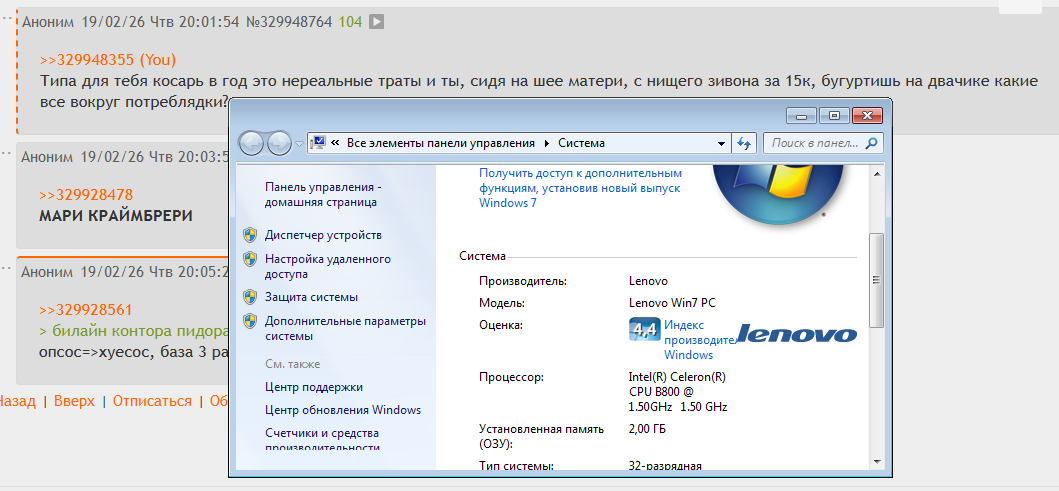Screen dimensions: 1059x491
Task: Click the double chevron at start of breadcrumb
Action: click(334, 143)
